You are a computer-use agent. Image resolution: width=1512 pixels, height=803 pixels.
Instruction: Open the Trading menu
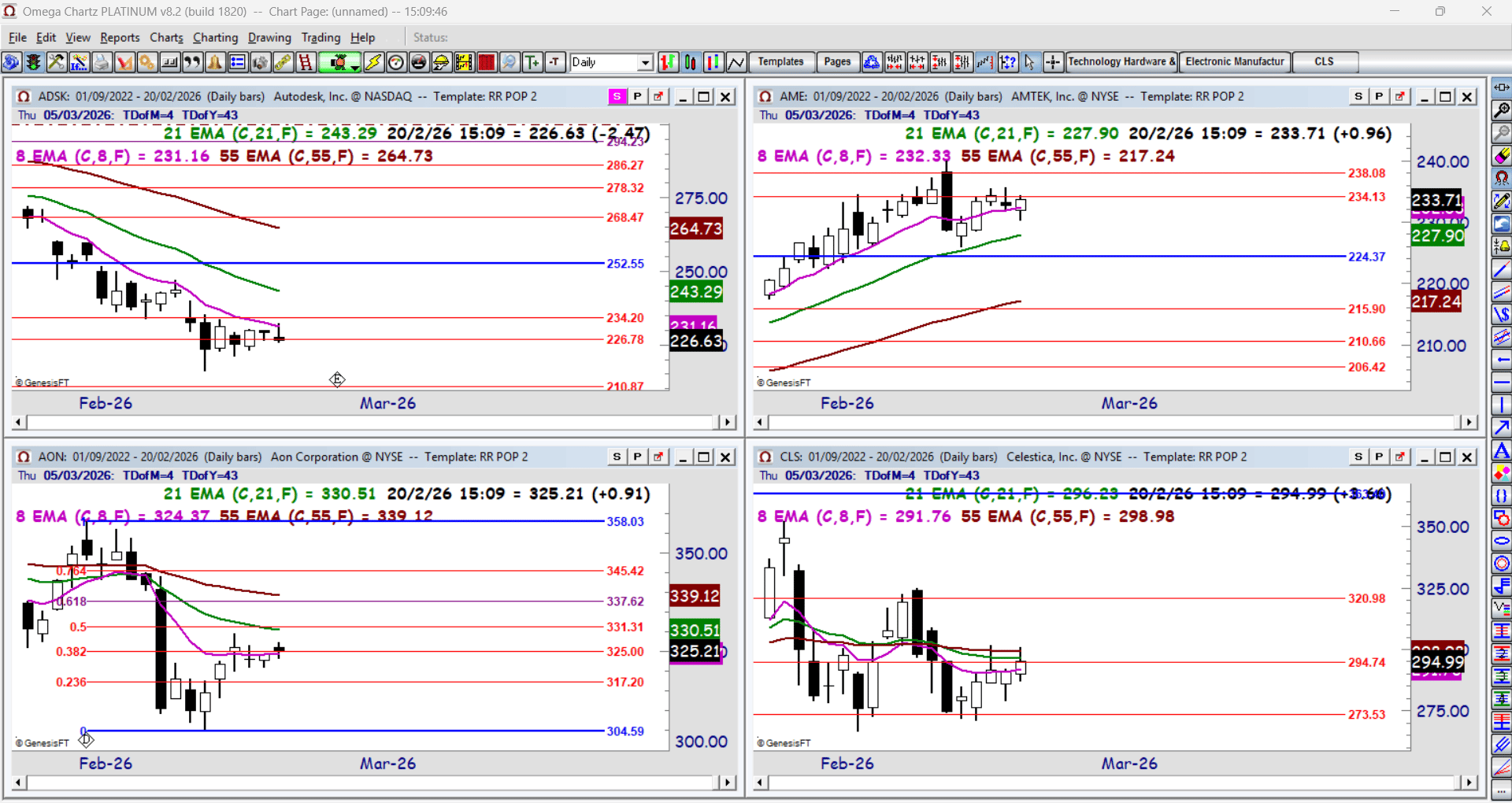coord(321,37)
